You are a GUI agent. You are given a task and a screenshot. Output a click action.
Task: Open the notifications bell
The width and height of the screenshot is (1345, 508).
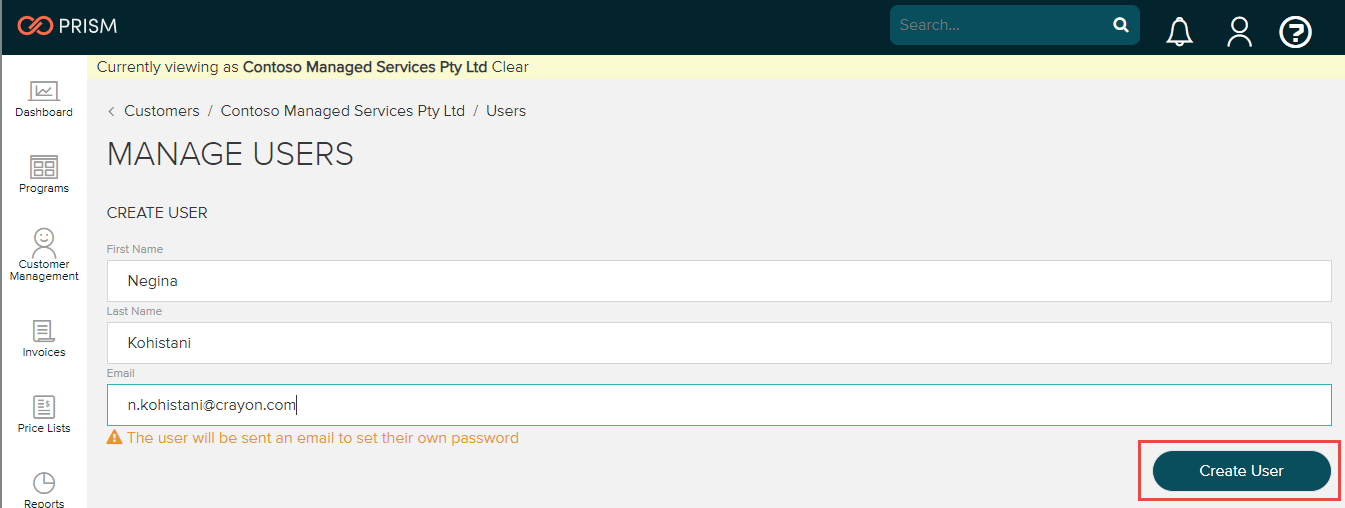pos(1180,32)
